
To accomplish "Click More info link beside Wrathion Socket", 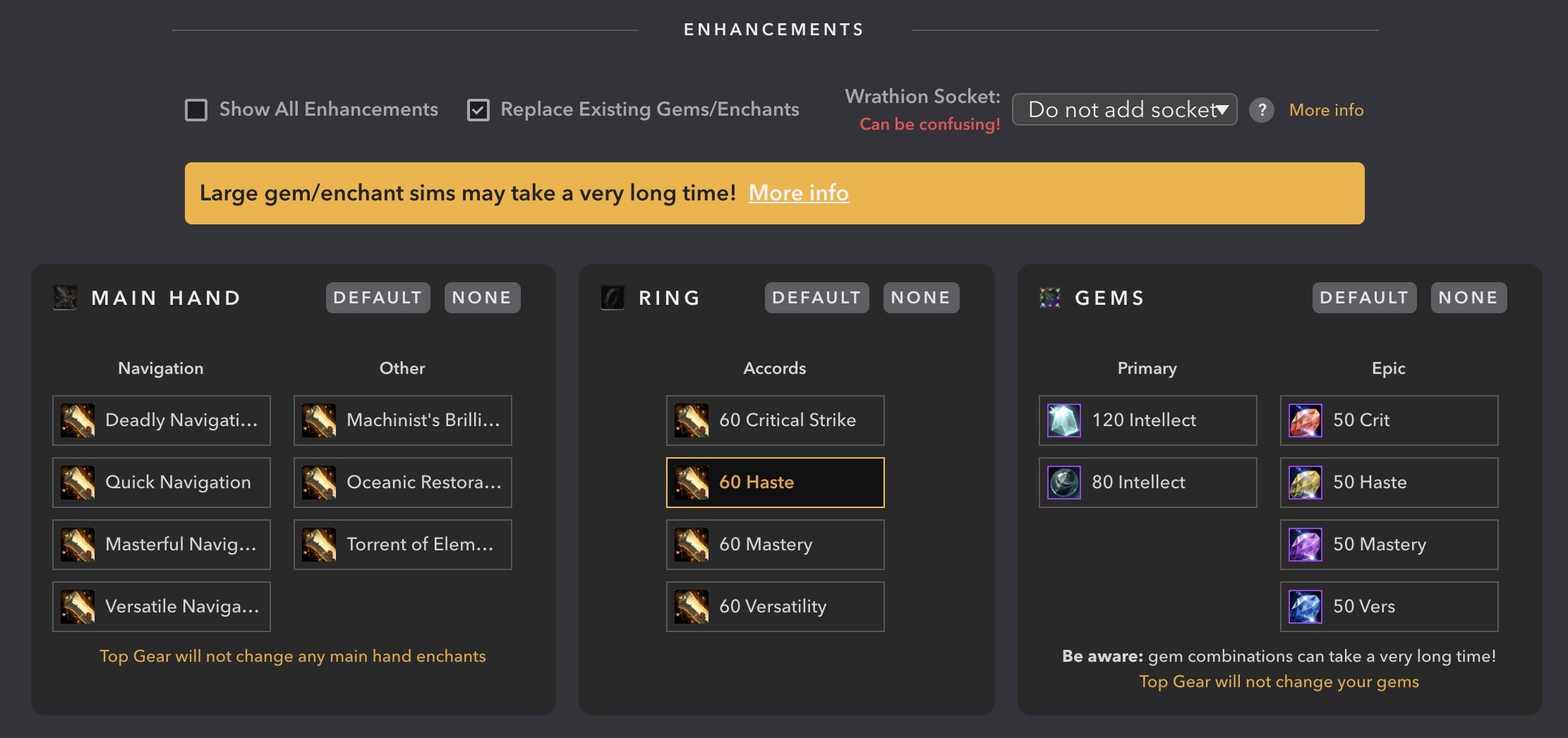I will point(1326,110).
